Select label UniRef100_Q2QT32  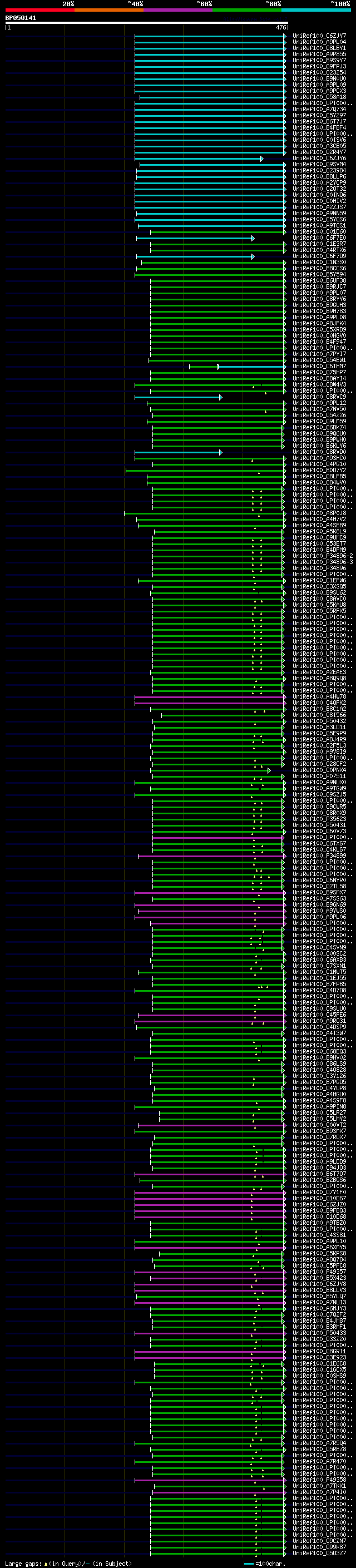[x=319, y=189]
